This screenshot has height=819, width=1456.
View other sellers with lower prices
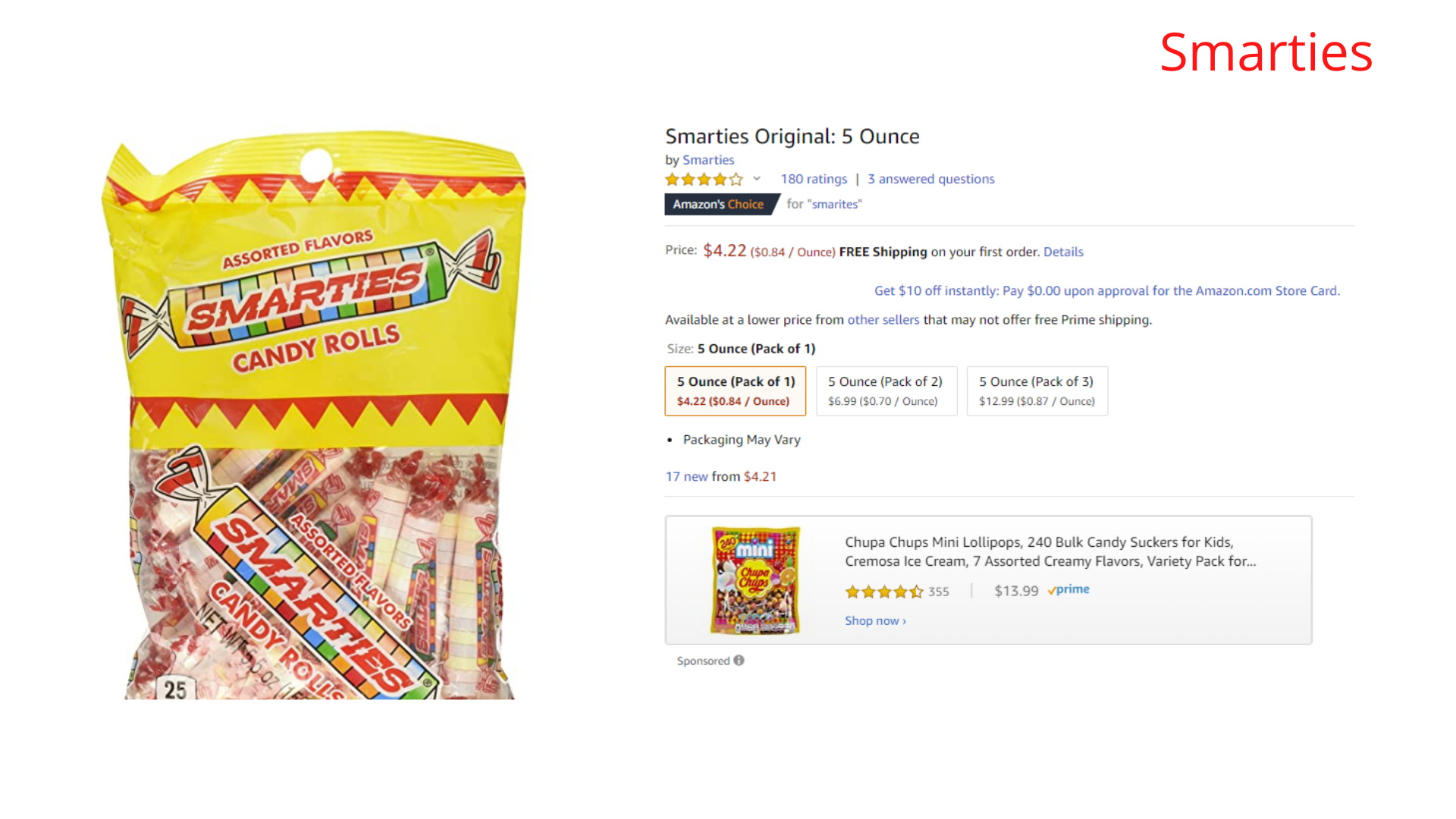(883, 320)
